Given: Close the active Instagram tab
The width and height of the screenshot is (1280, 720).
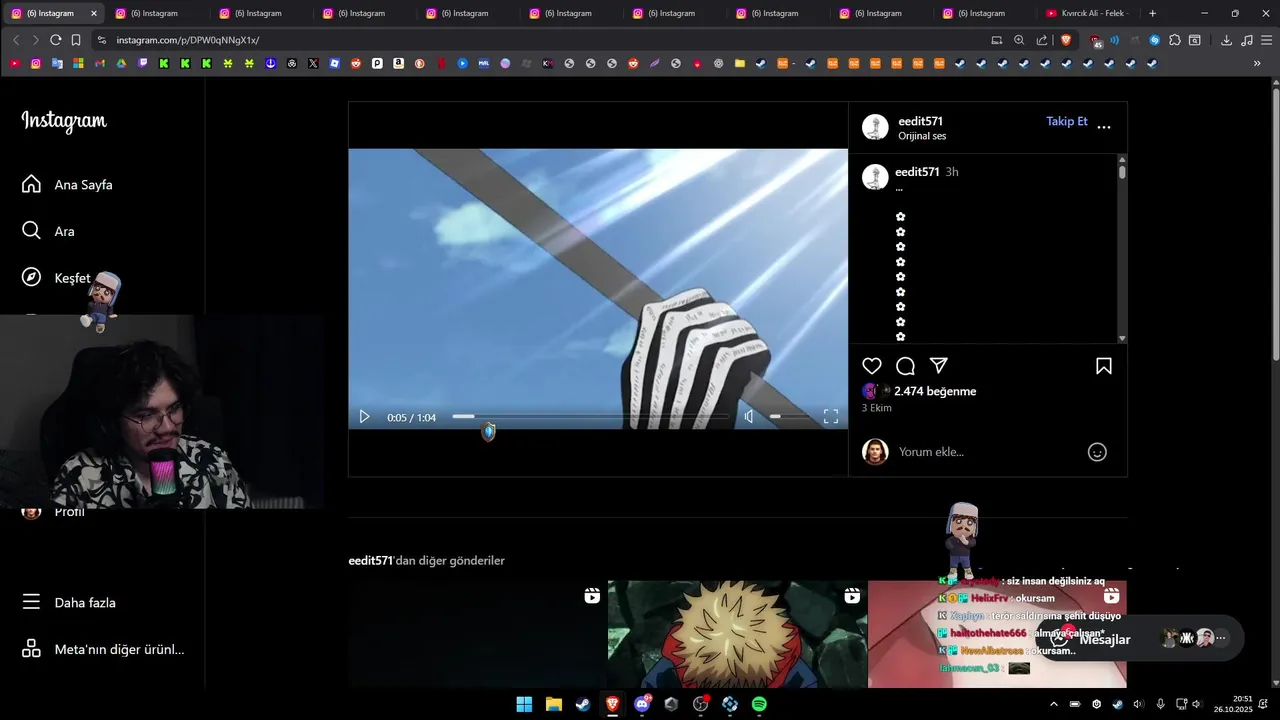Looking at the screenshot, I should (x=94, y=13).
